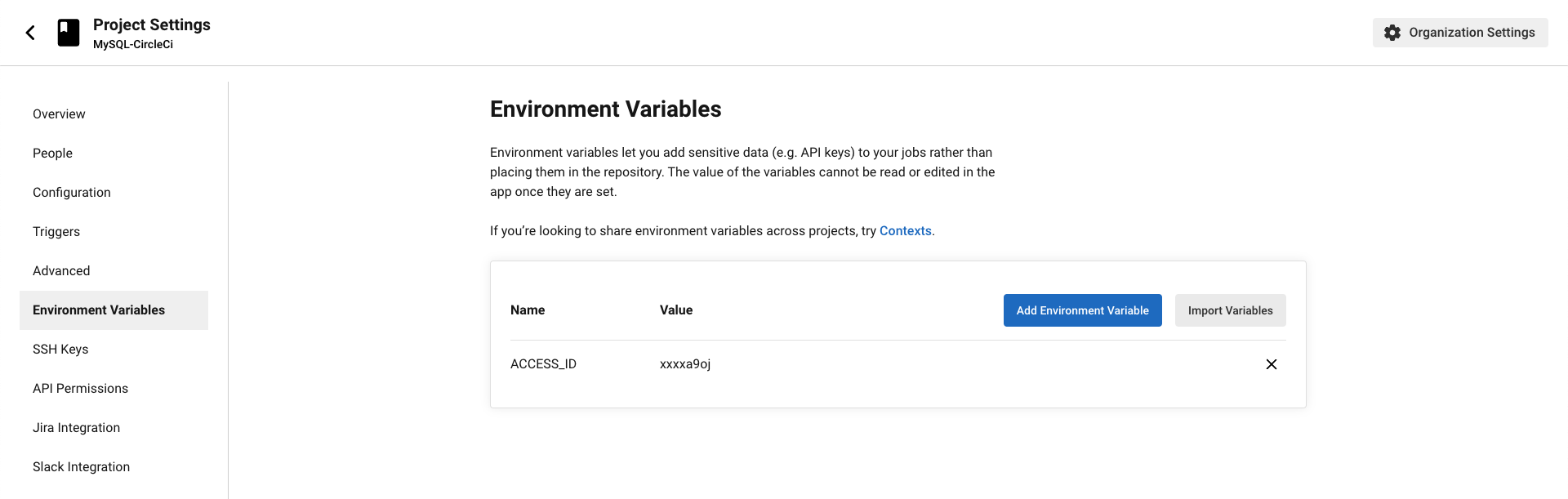Open Slack Integration settings

coord(81,467)
